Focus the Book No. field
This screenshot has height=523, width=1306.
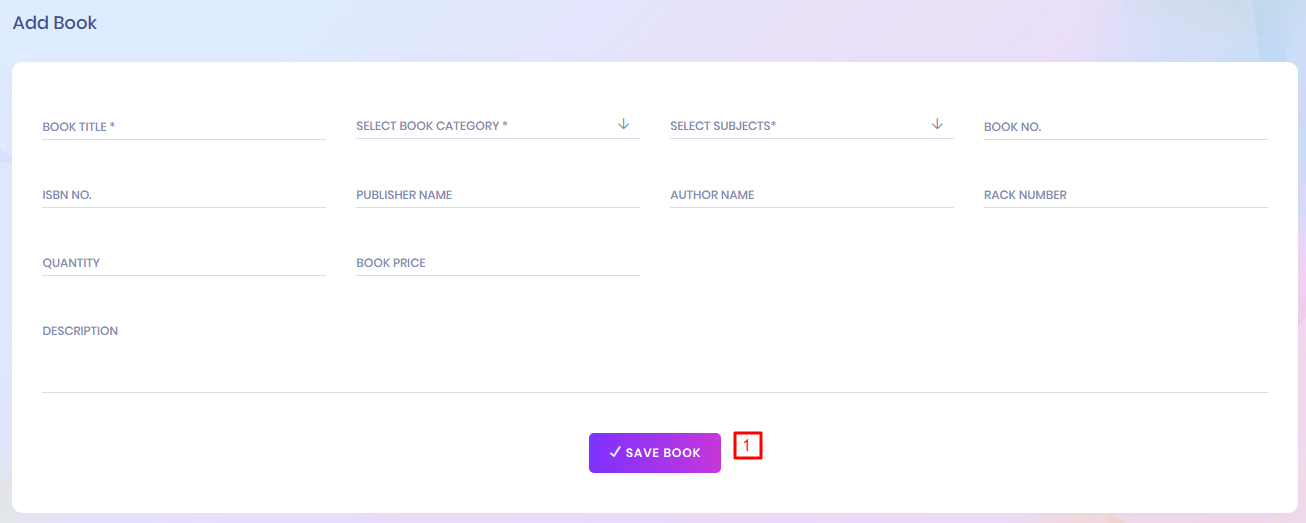click(x=1125, y=127)
